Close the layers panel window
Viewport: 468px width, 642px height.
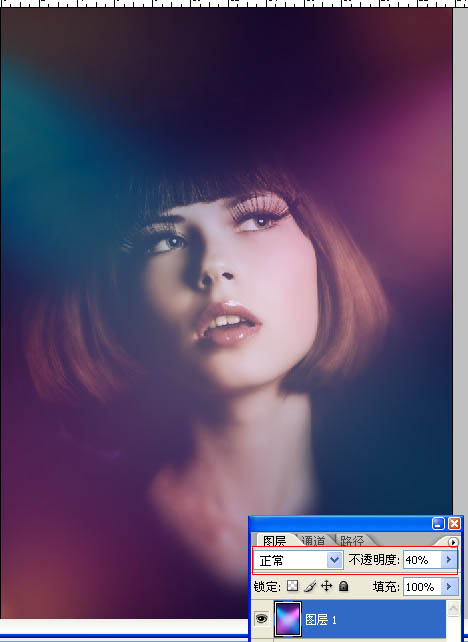point(454,523)
